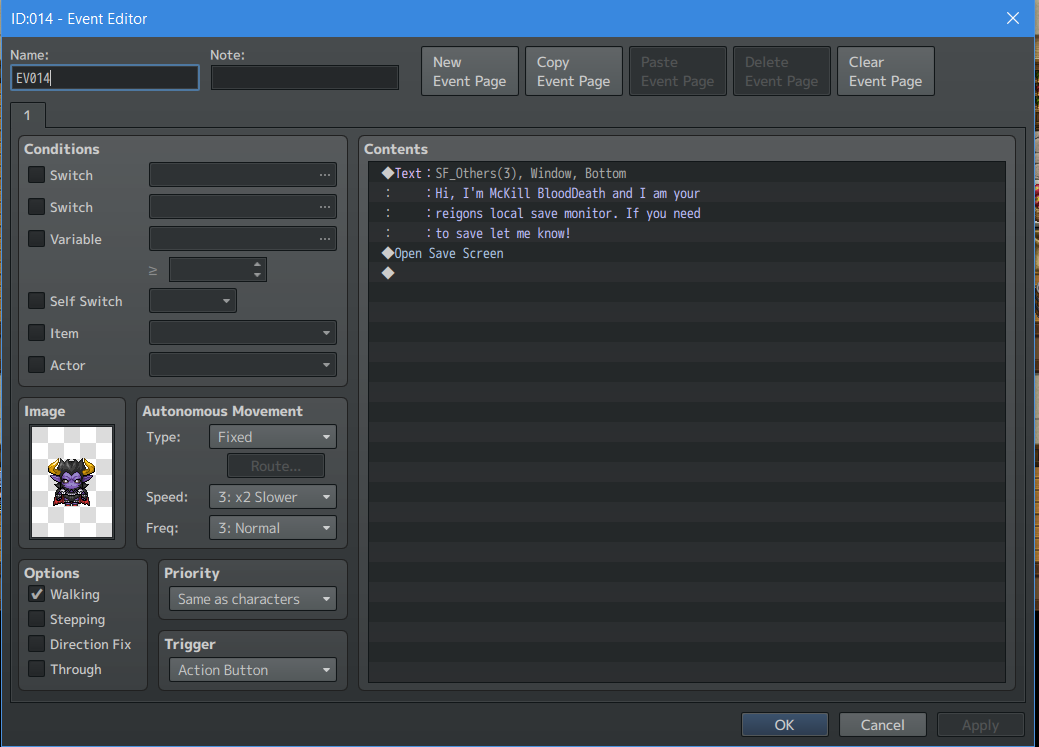Open the Self Switch dropdown

pyautogui.click(x=193, y=301)
